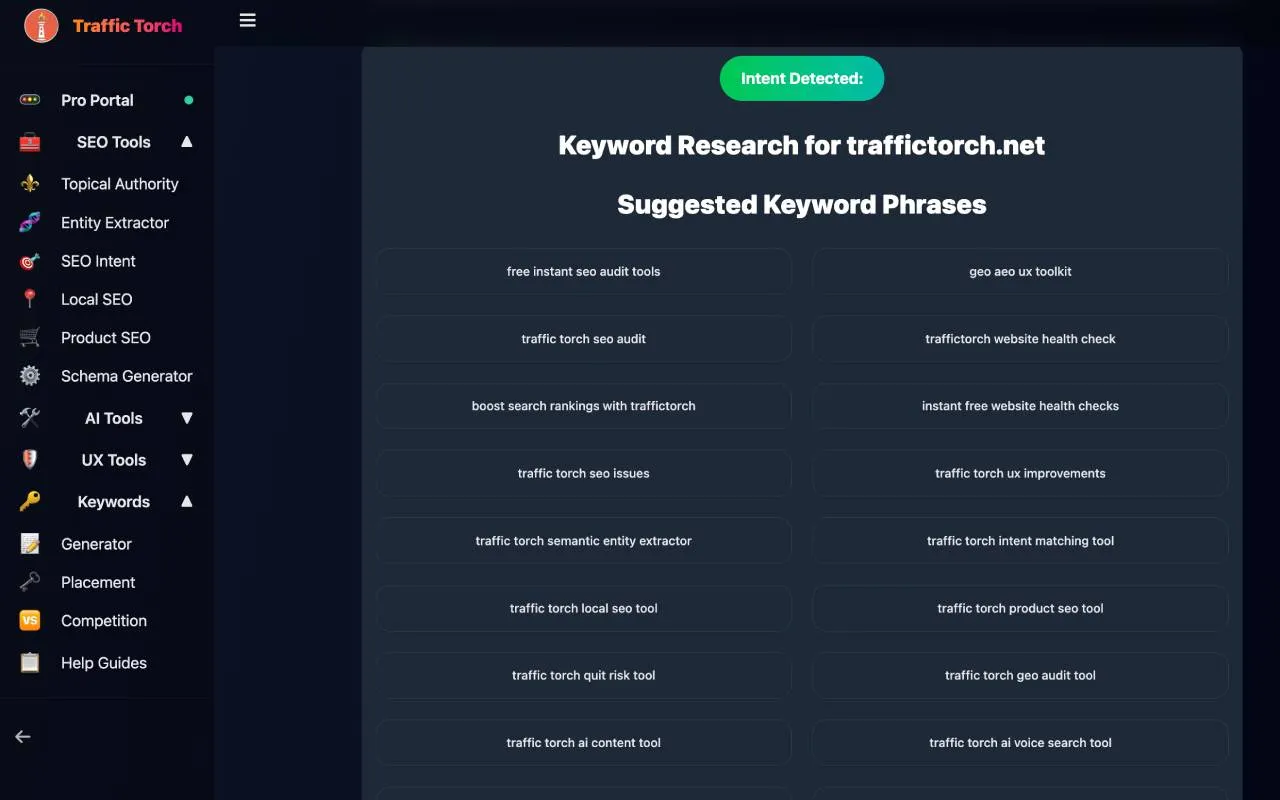Select 'boost search rankings with traffictorch' phrase

pos(584,406)
